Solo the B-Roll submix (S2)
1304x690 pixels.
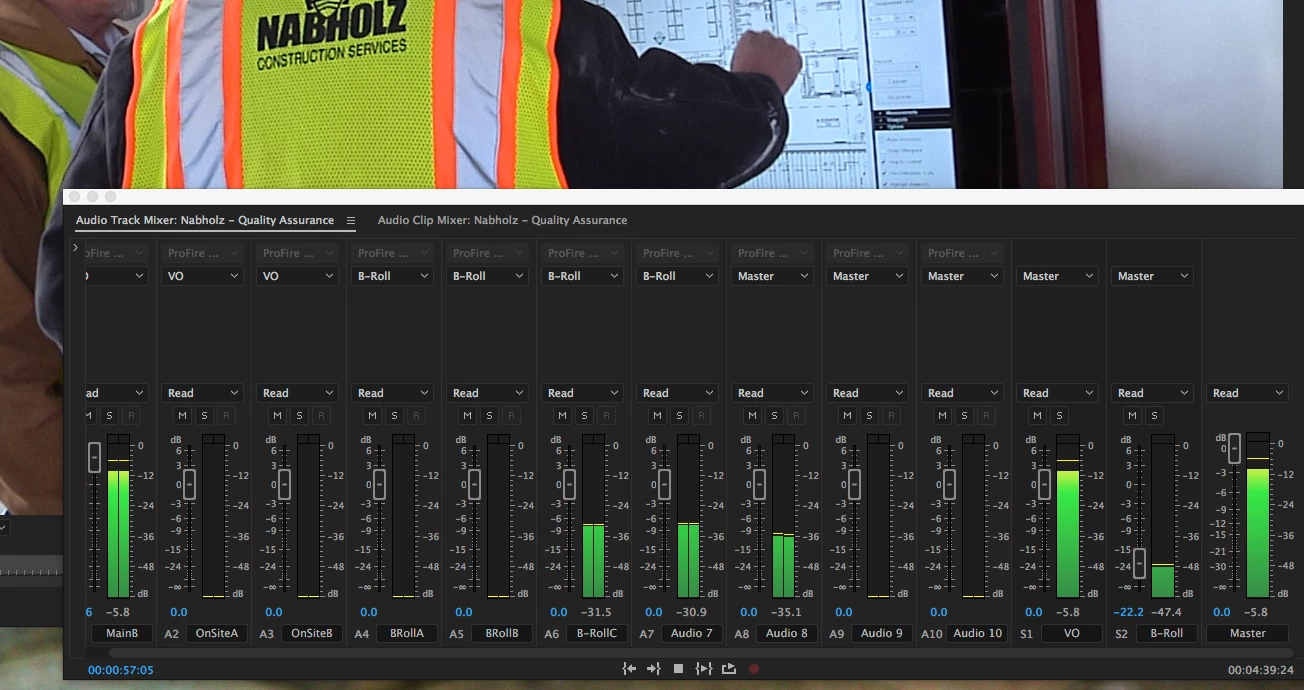(x=1154, y=416)
